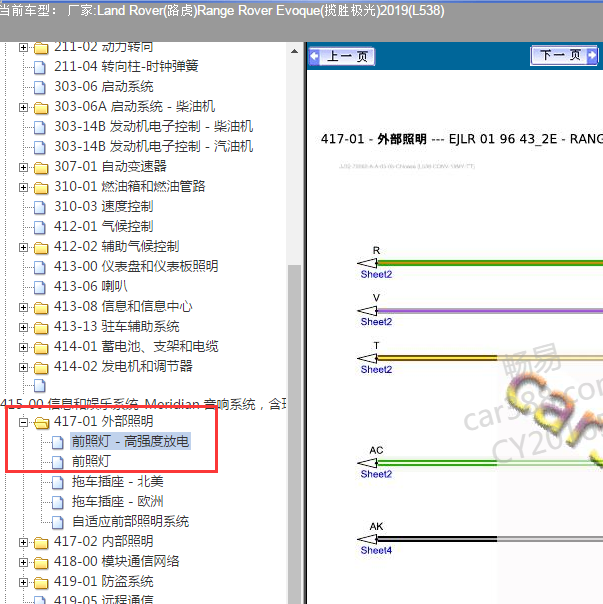603x604 pixels.
Task: Click page icon of 拖车插座 - 北美
Action: pos(58,482)
